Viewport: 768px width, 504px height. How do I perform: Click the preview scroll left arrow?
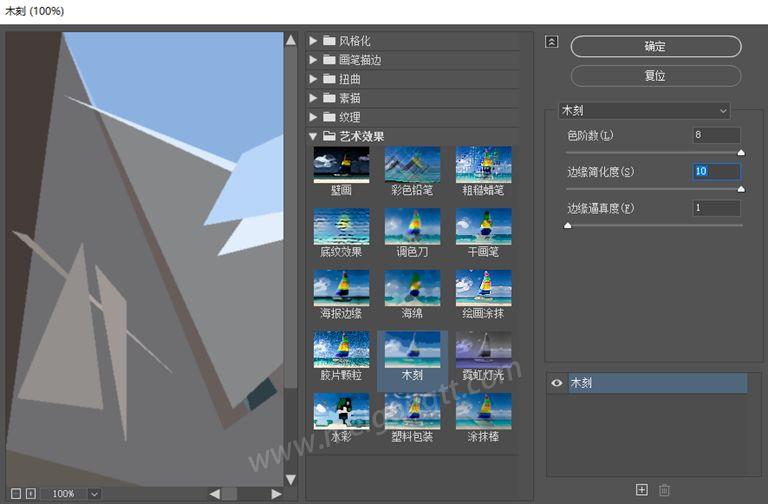click(215, 494)
